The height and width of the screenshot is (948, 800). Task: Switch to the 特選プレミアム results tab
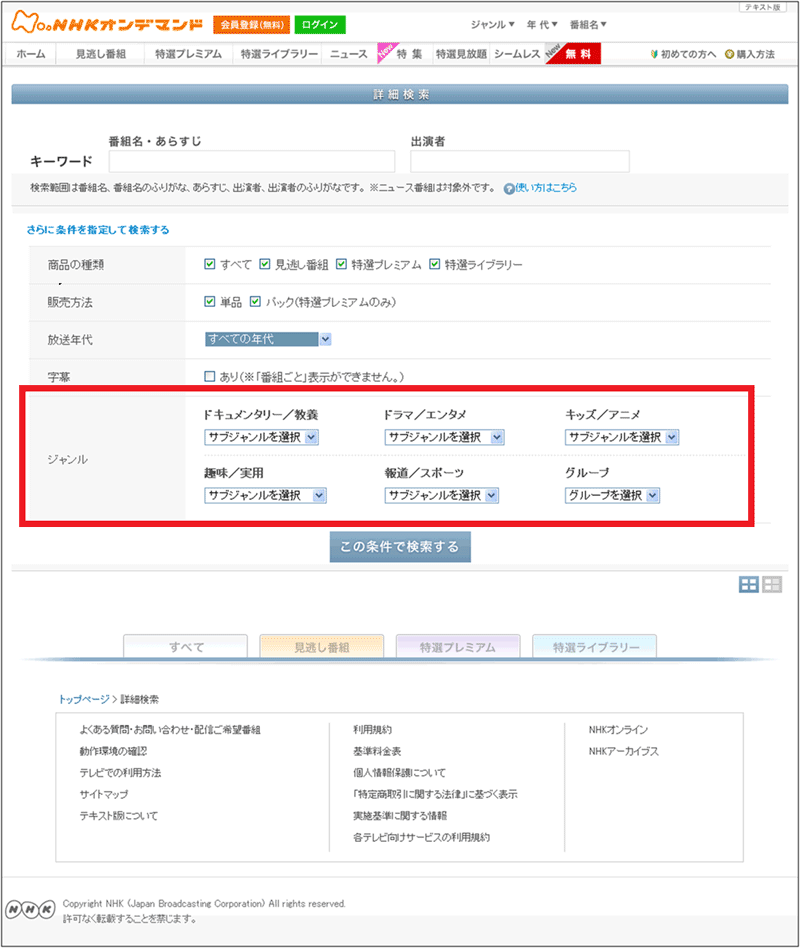click(x=458, y=646)
